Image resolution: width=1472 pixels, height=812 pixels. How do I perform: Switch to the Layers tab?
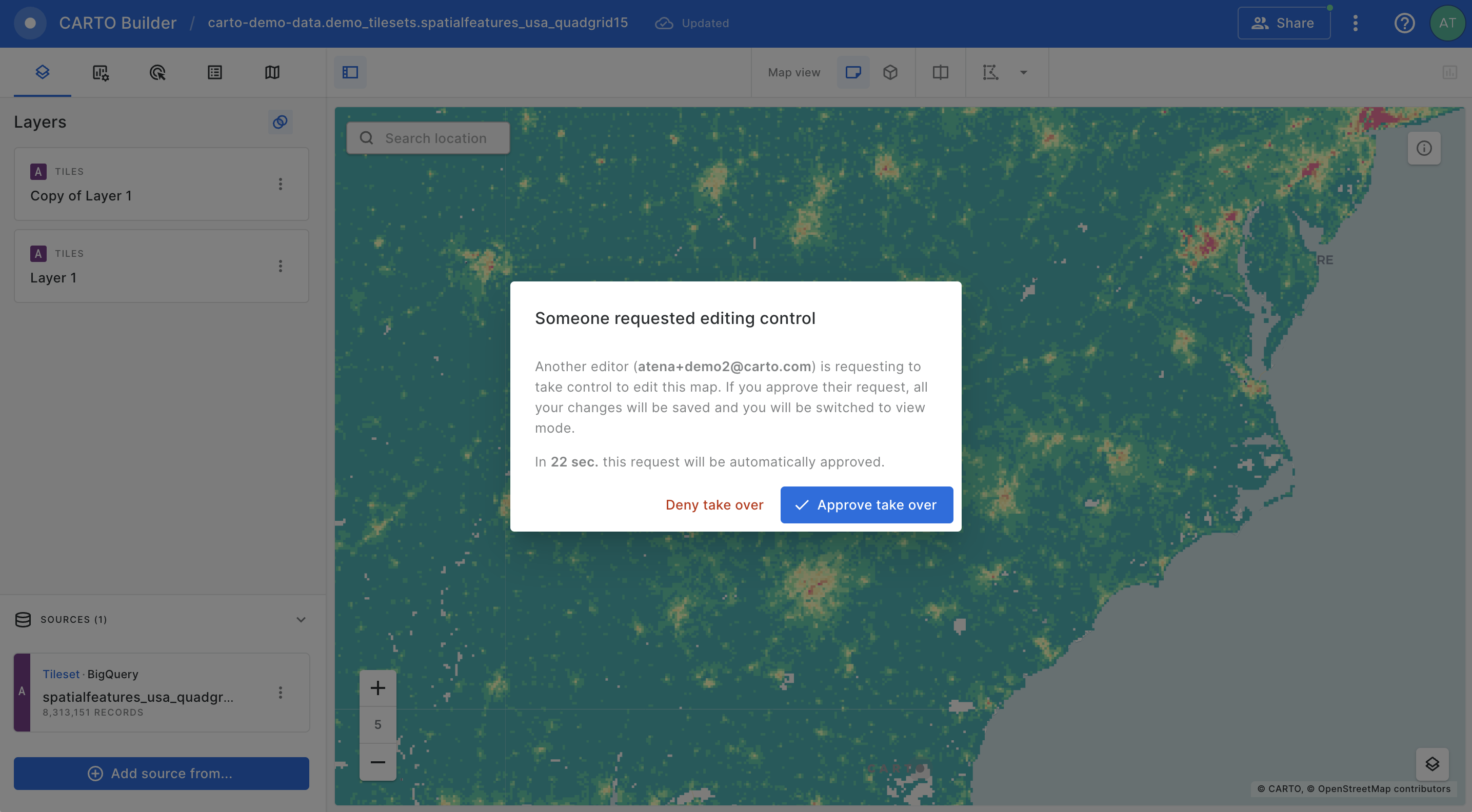pyautogui.click(x=42, y=72)
